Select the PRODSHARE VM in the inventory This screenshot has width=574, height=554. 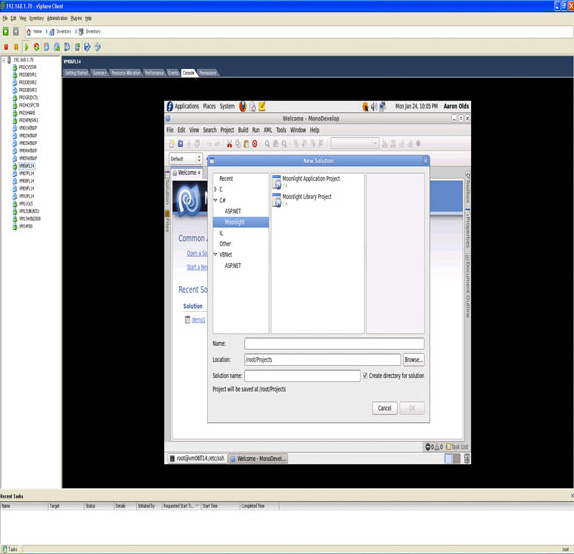pyautogui.click(x=27, y=113)
